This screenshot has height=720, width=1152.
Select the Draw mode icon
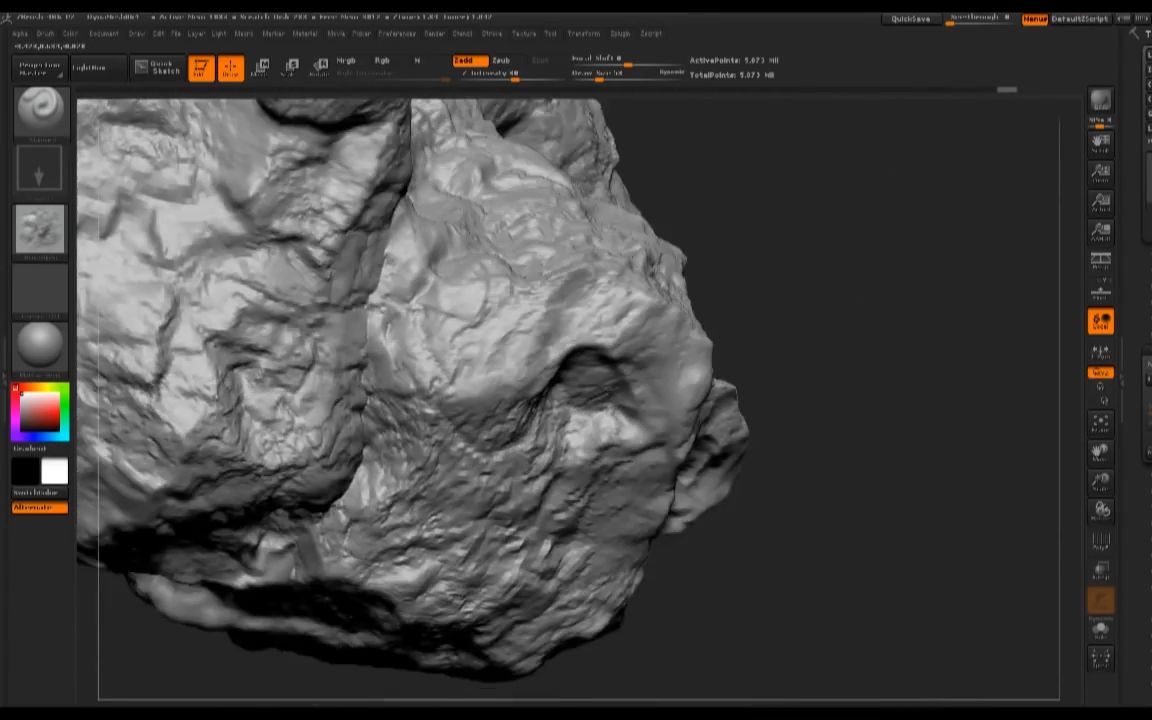pyautogui.click(x=230, y=68)
